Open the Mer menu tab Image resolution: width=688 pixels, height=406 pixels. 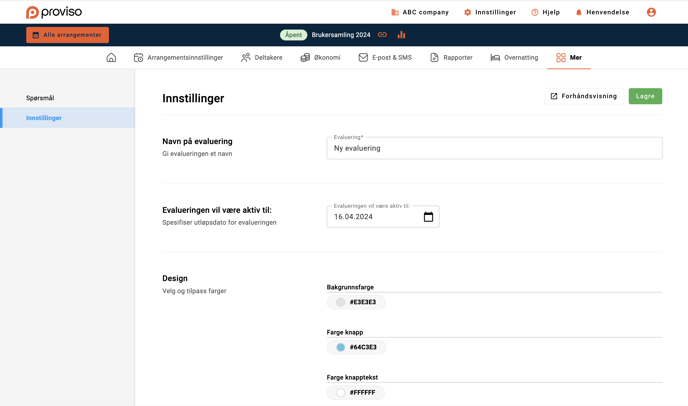[x=568, y=58]
